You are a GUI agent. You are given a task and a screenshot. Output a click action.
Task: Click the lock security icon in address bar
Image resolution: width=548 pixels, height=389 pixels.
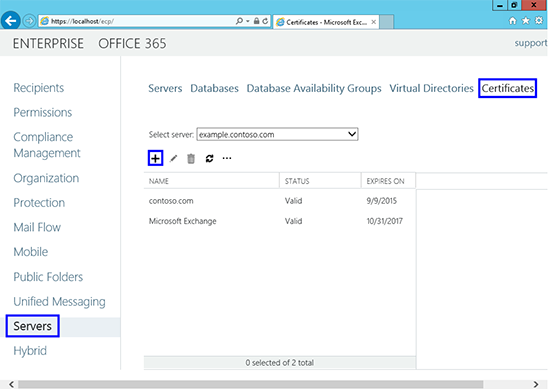[x=257, y=21]
